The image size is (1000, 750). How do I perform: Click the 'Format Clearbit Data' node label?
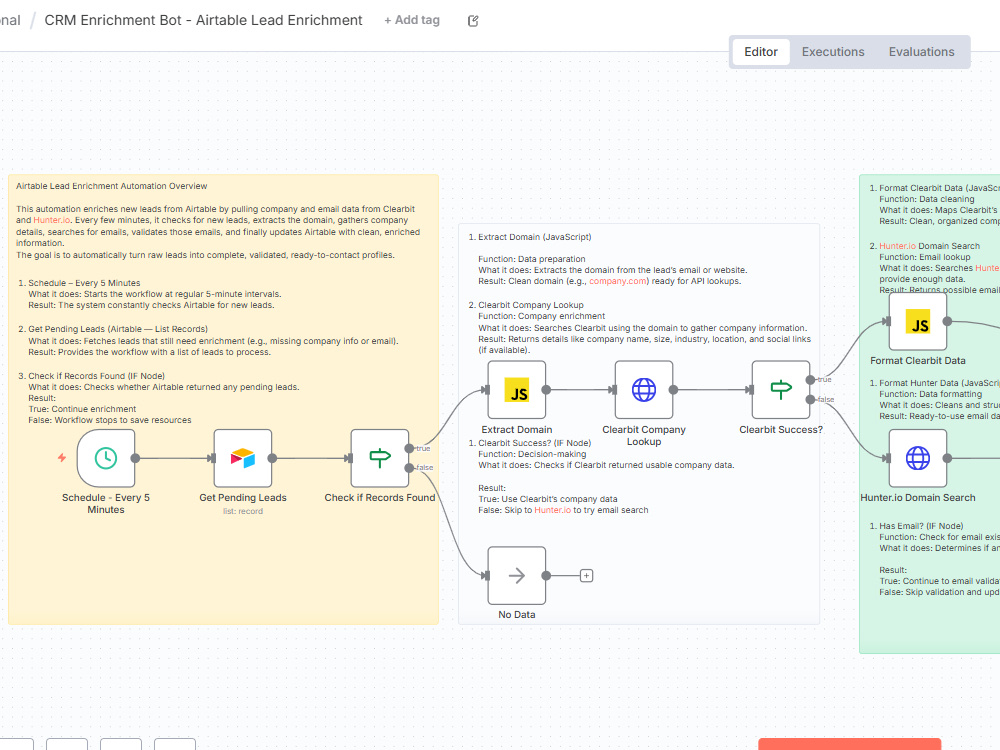tap(918, 361)
